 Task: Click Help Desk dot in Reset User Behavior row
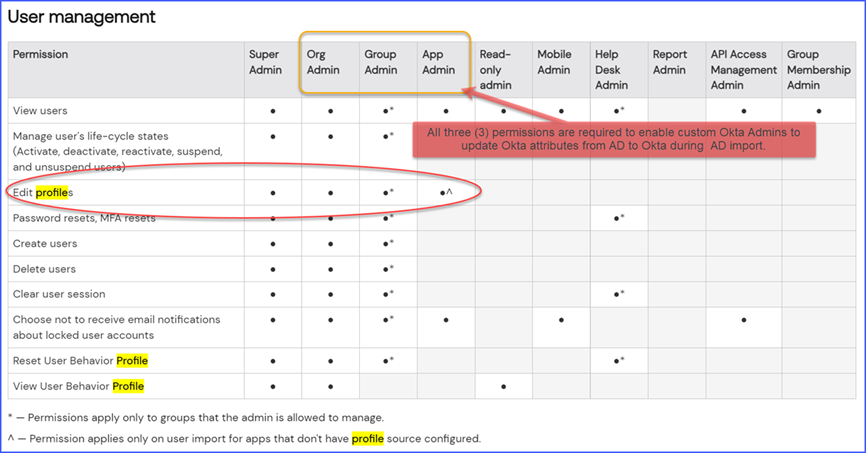coord(619,360)
